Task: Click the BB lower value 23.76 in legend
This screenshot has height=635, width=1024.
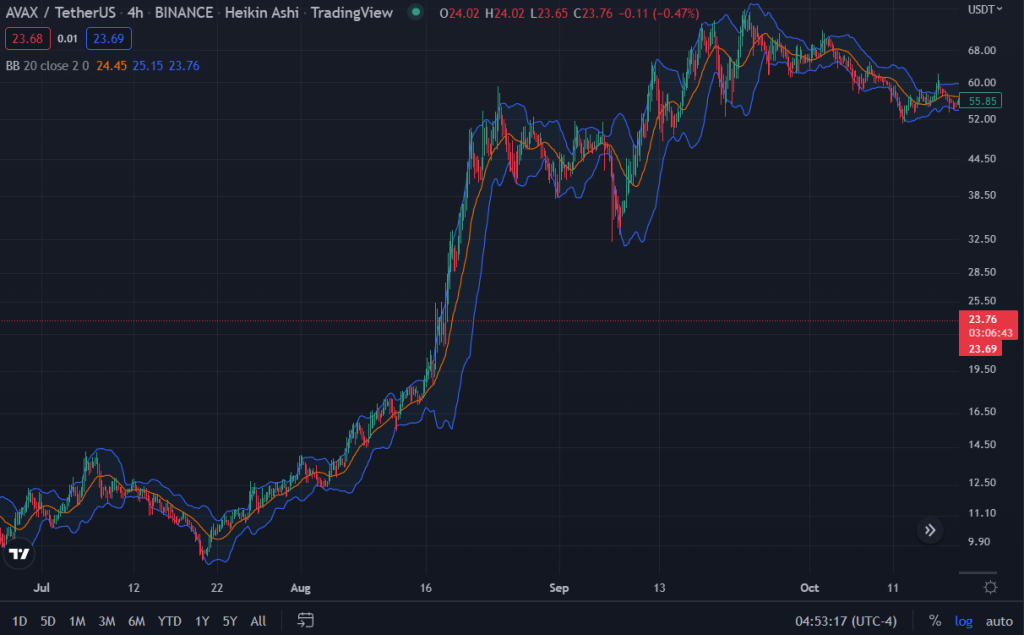Action: point(184,65)
